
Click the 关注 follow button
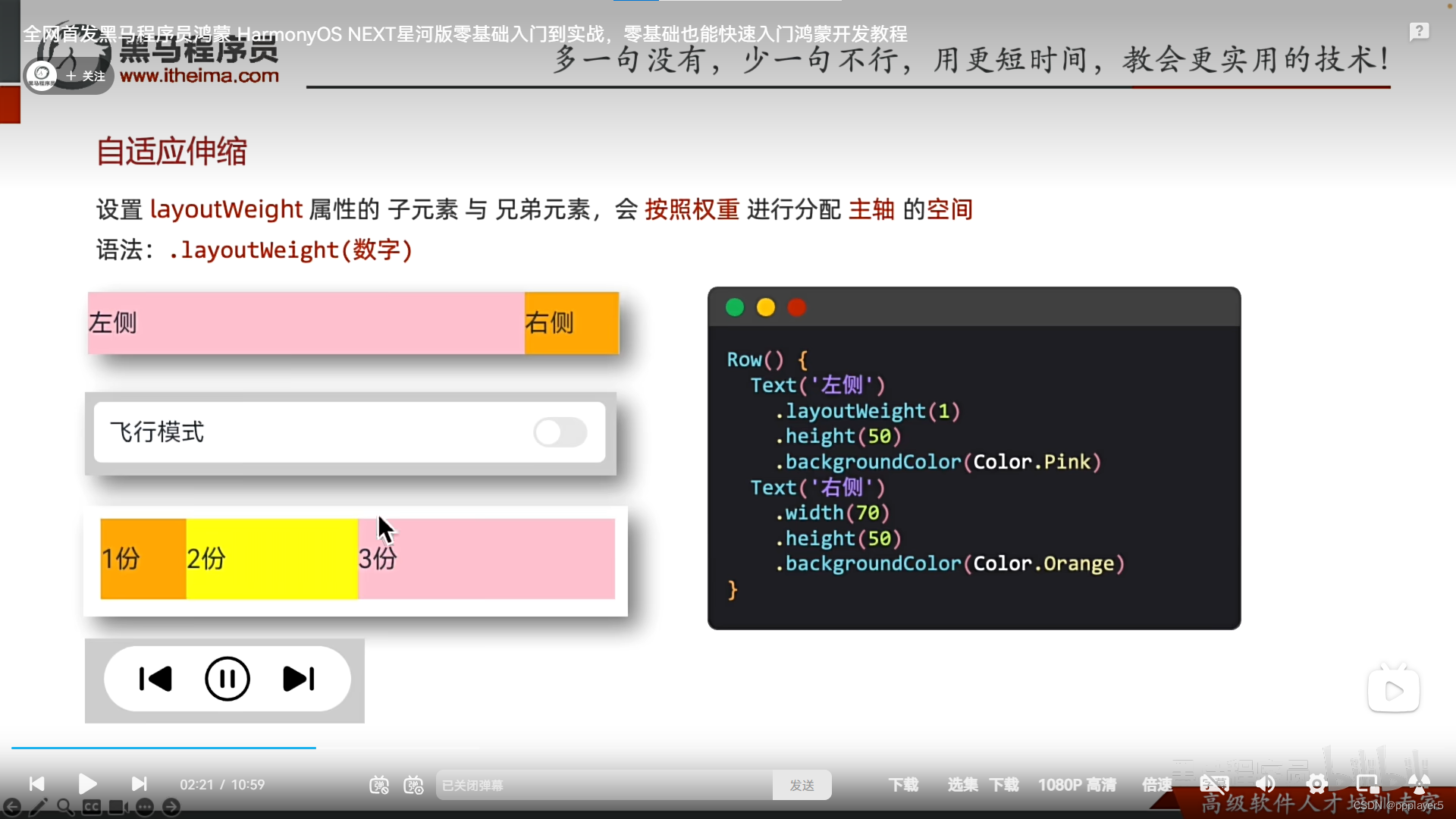tap(86, 76)
